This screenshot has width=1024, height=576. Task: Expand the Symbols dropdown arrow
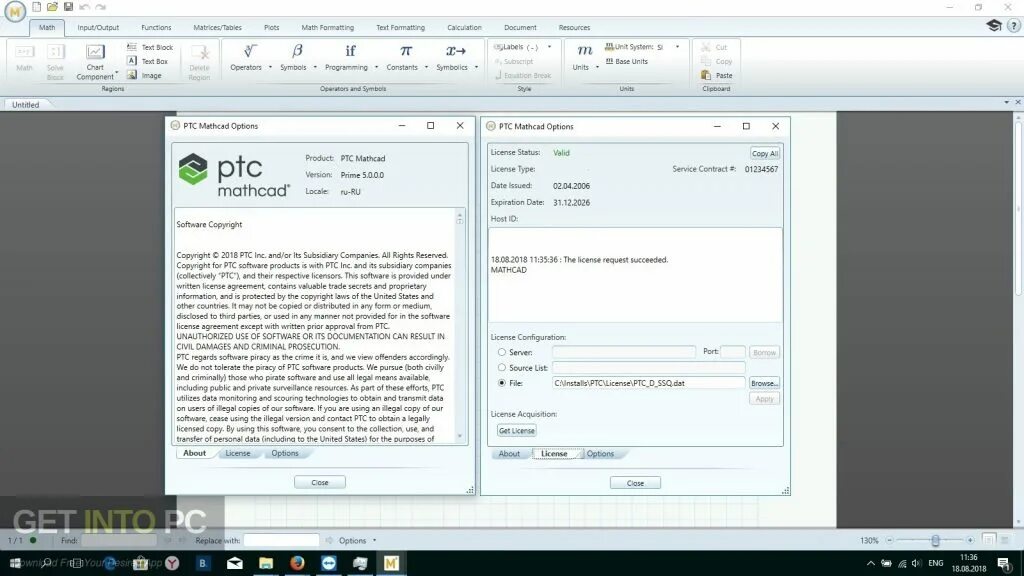(315, 67)
